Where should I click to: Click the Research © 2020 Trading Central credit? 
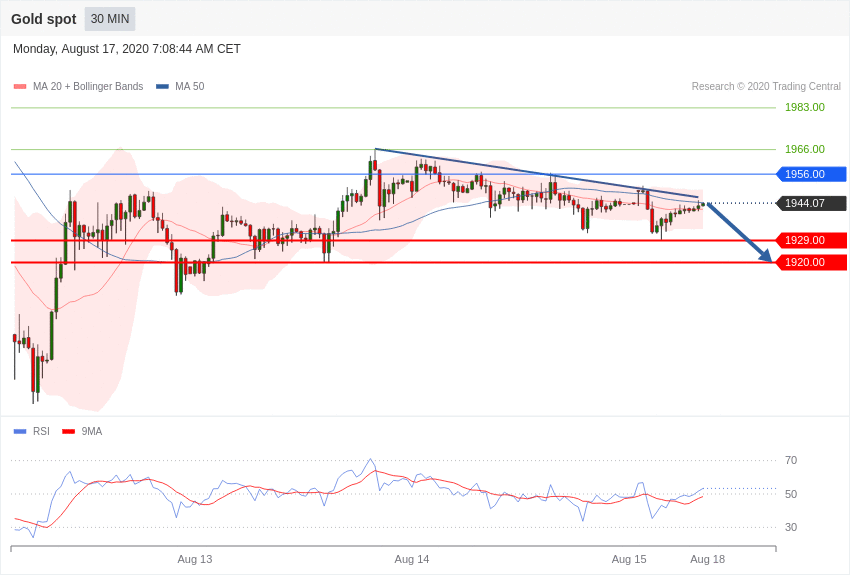pos(766,87)
